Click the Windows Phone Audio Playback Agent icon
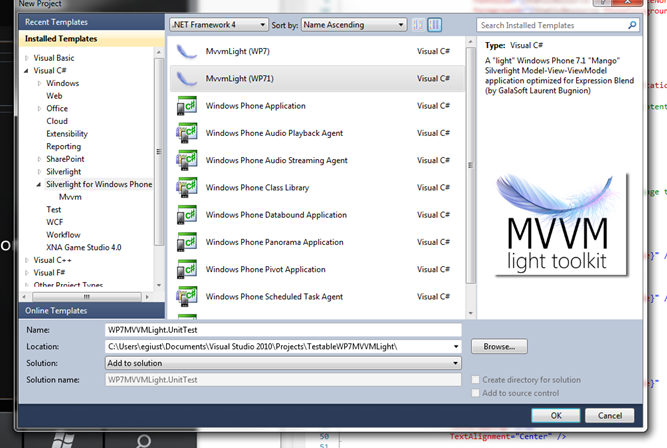 tap(187, 133)
